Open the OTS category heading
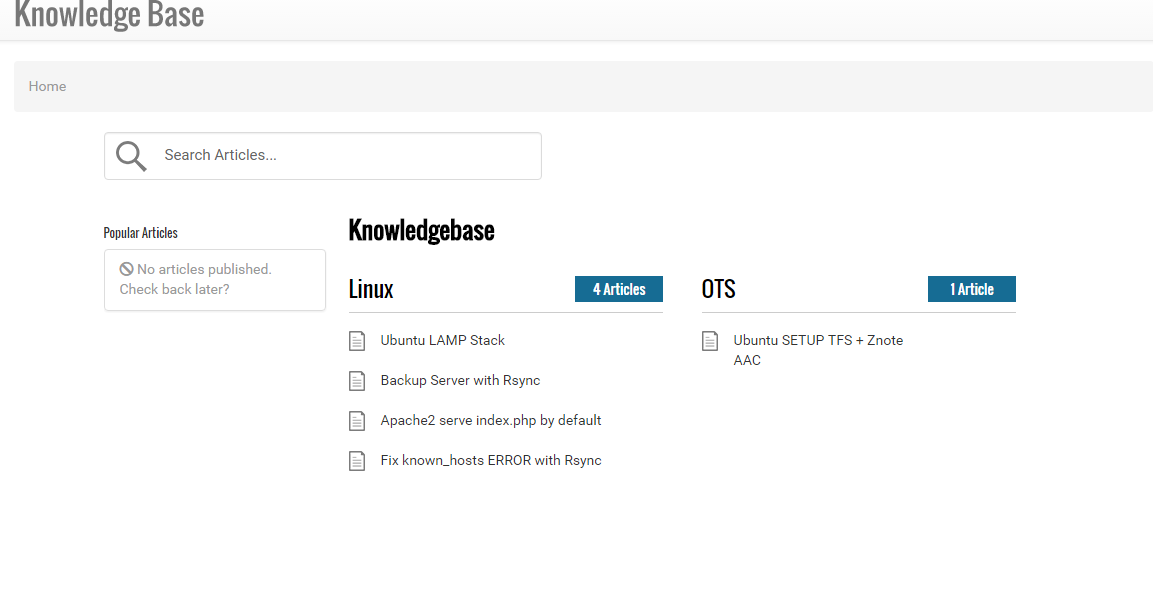1153x610 pixels. (718, 289)
